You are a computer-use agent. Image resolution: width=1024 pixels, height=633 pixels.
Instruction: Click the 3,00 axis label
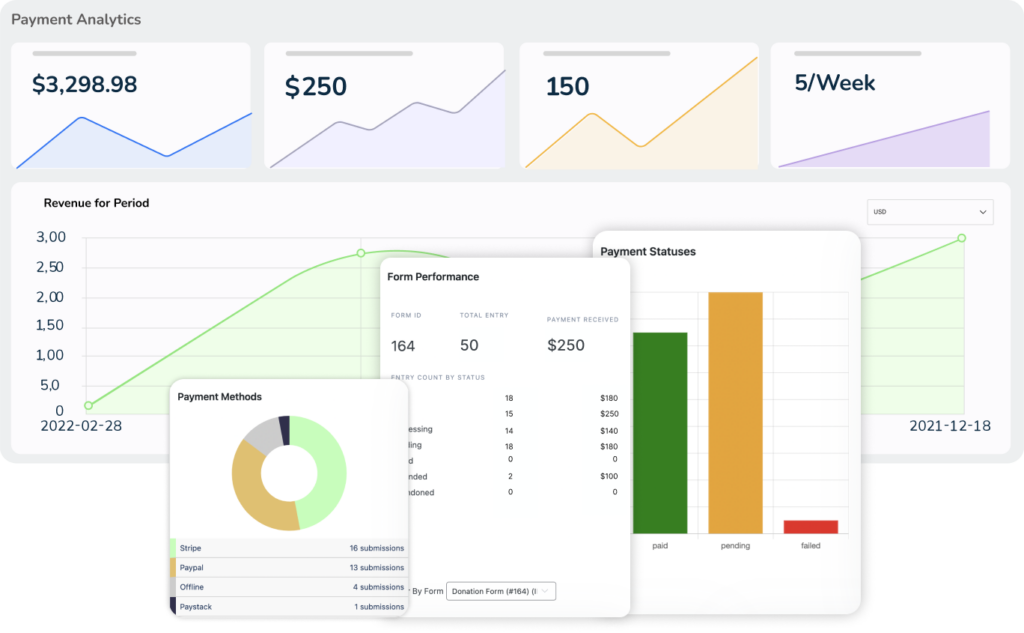pyautogui.click(x=51, y=237)
